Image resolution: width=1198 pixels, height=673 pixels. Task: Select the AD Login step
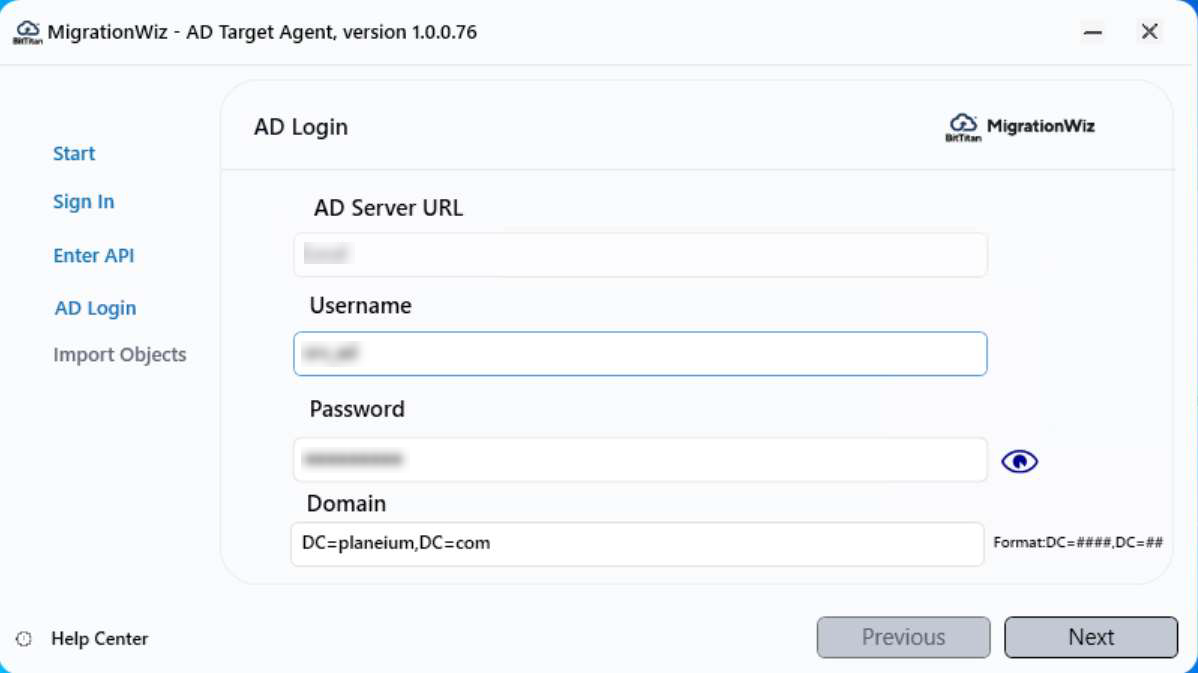[95, 307]
